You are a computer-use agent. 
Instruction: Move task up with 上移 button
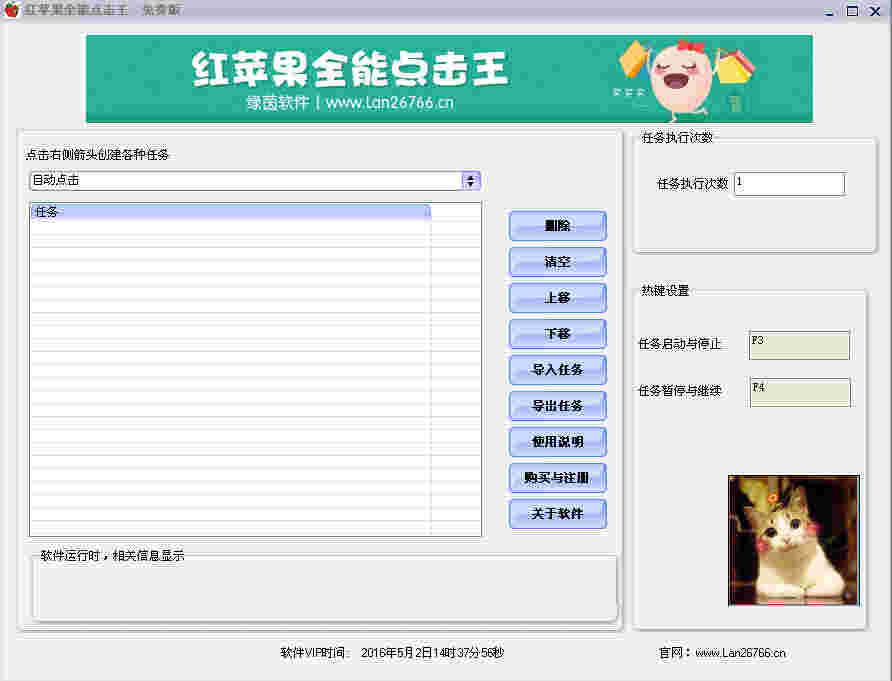pyautogui.click(x=557, y=298)
